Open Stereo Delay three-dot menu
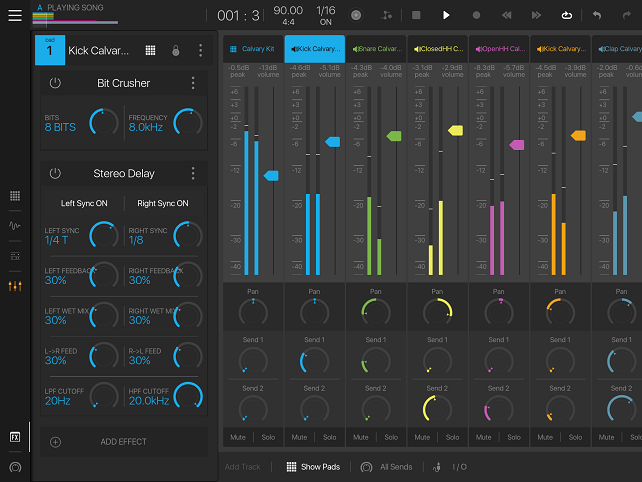Screen dimensions: 642x482 click(193, 174)
